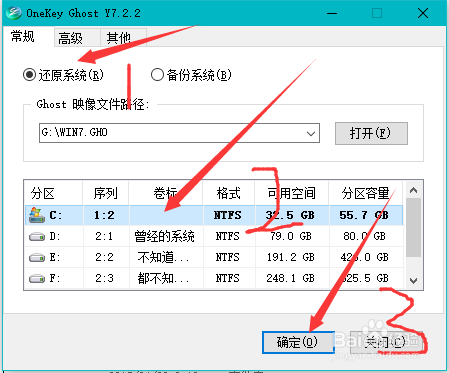
Task: Click the 79.0 GB free space cell
Action: pos(291,237)
